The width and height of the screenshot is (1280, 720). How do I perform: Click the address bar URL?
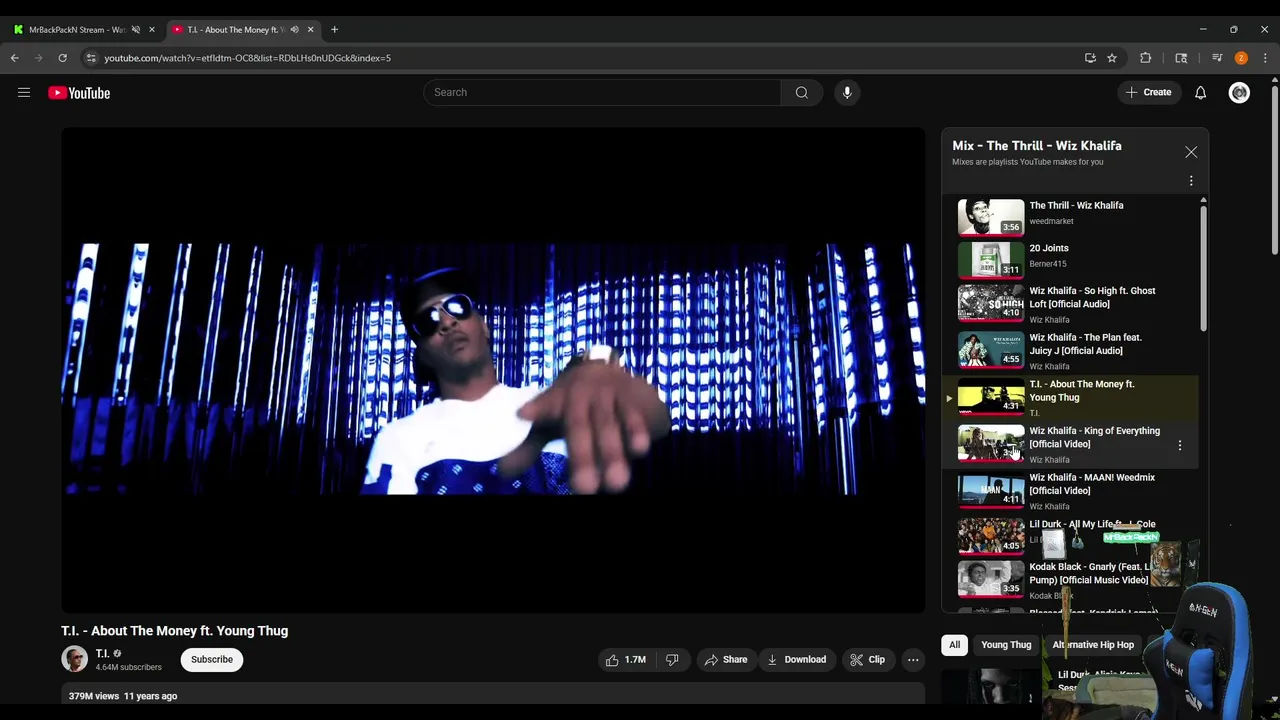click(x=247, y=58)
